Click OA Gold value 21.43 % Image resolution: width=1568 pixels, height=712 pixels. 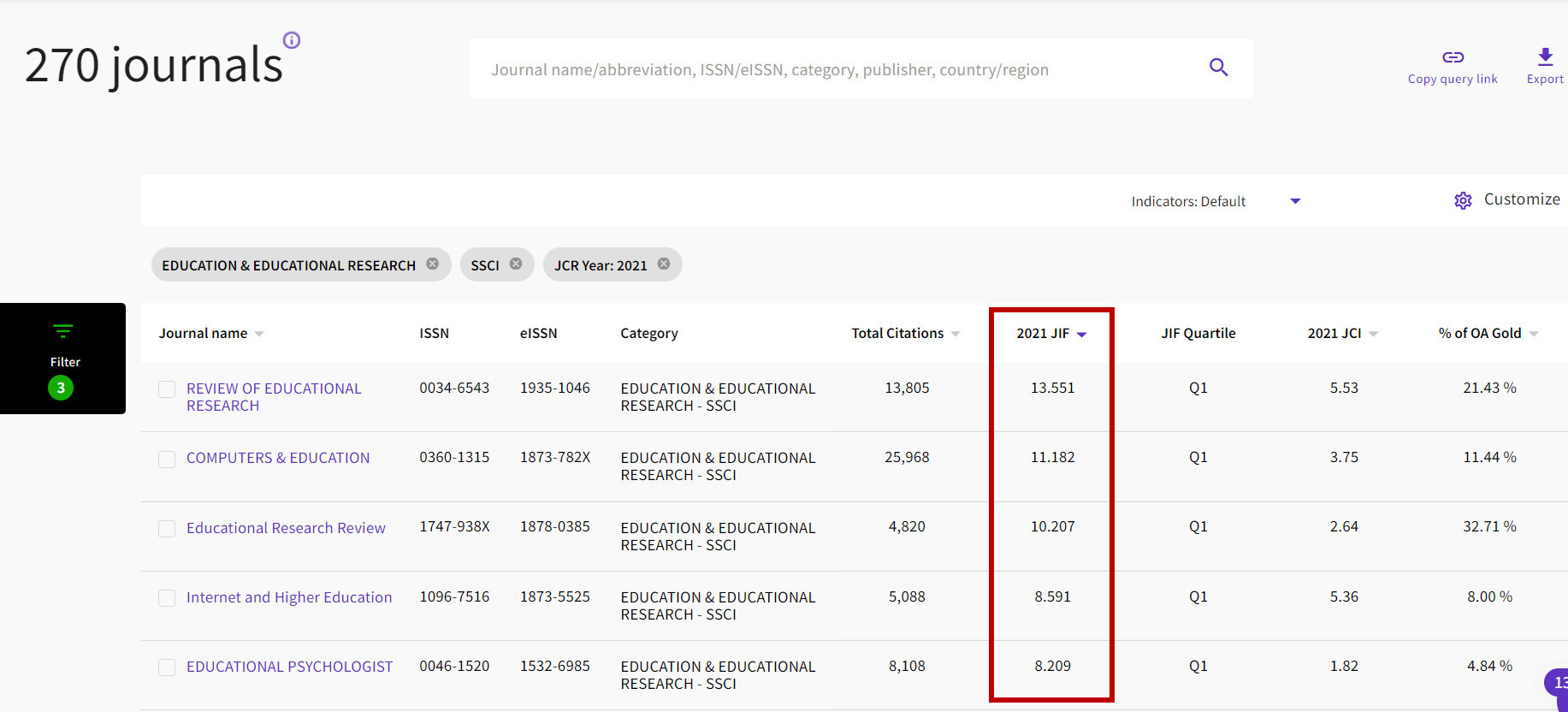pos(1489,388)
